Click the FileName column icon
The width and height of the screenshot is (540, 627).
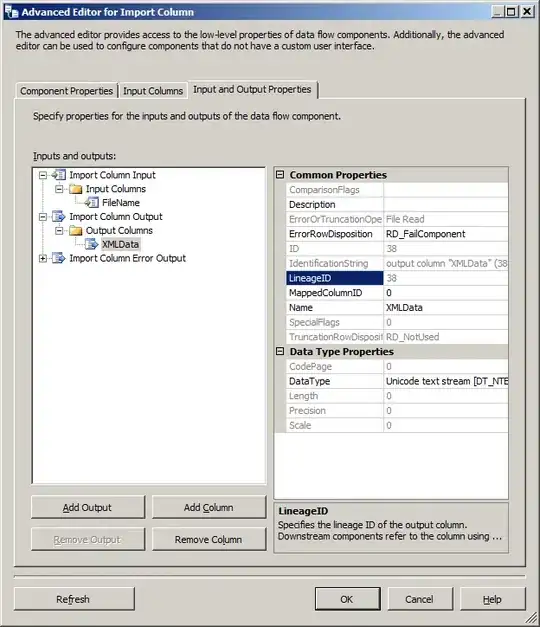[x=92, y=202]
